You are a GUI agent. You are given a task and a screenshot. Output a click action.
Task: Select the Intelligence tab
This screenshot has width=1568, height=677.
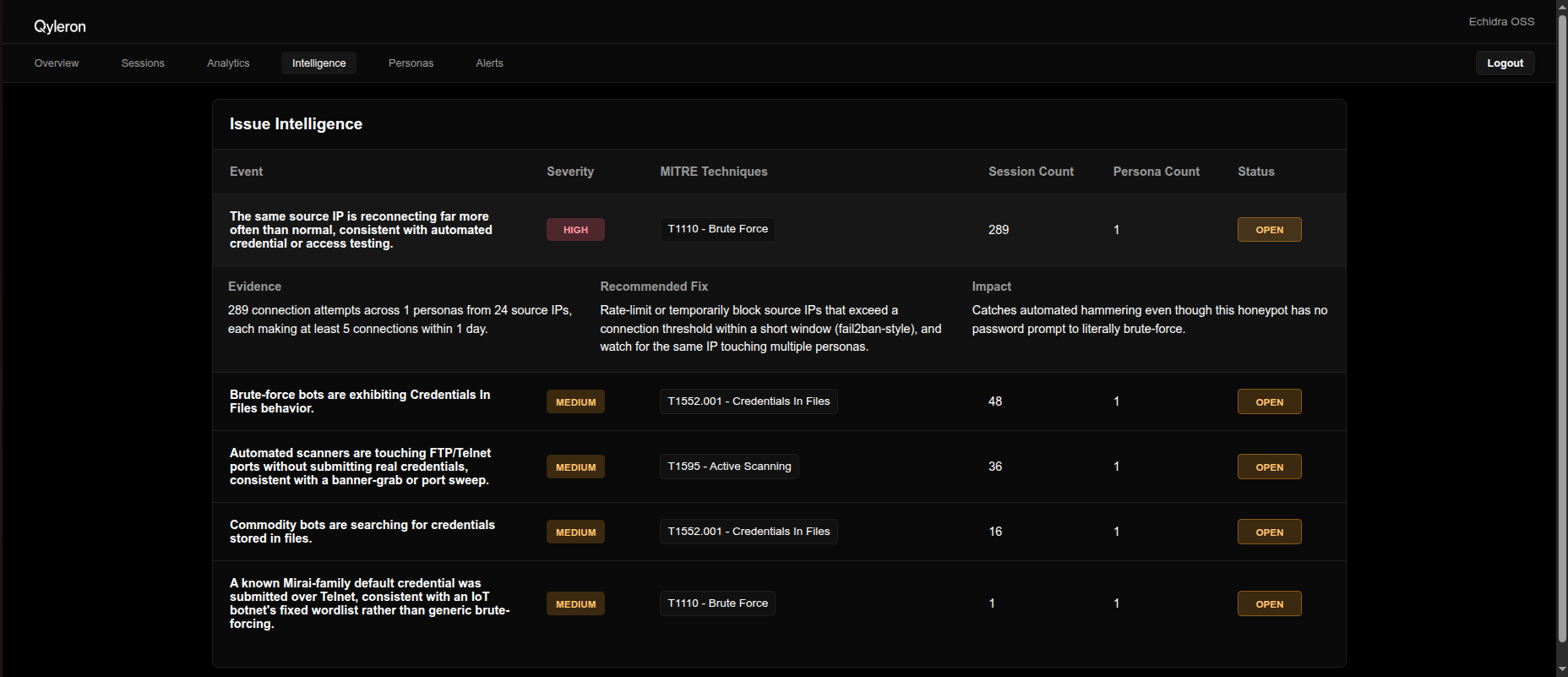(318, 63)
